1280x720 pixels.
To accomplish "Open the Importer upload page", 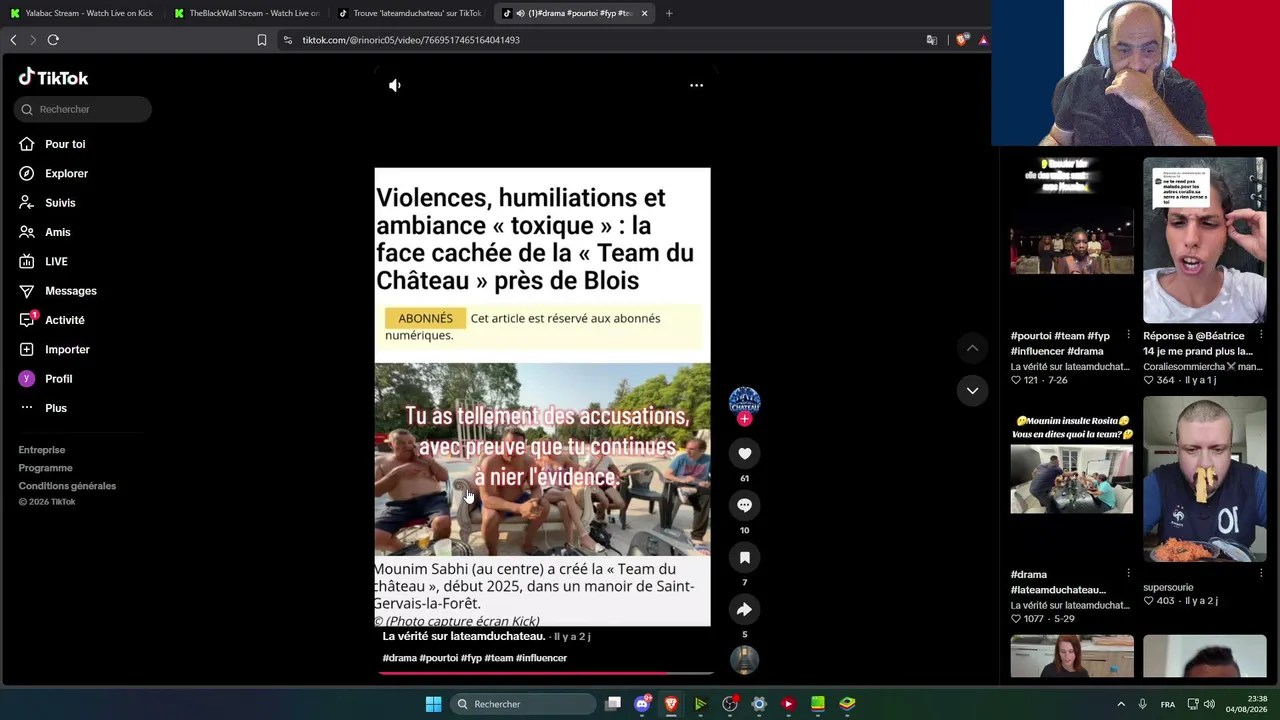I will [67, 349].
